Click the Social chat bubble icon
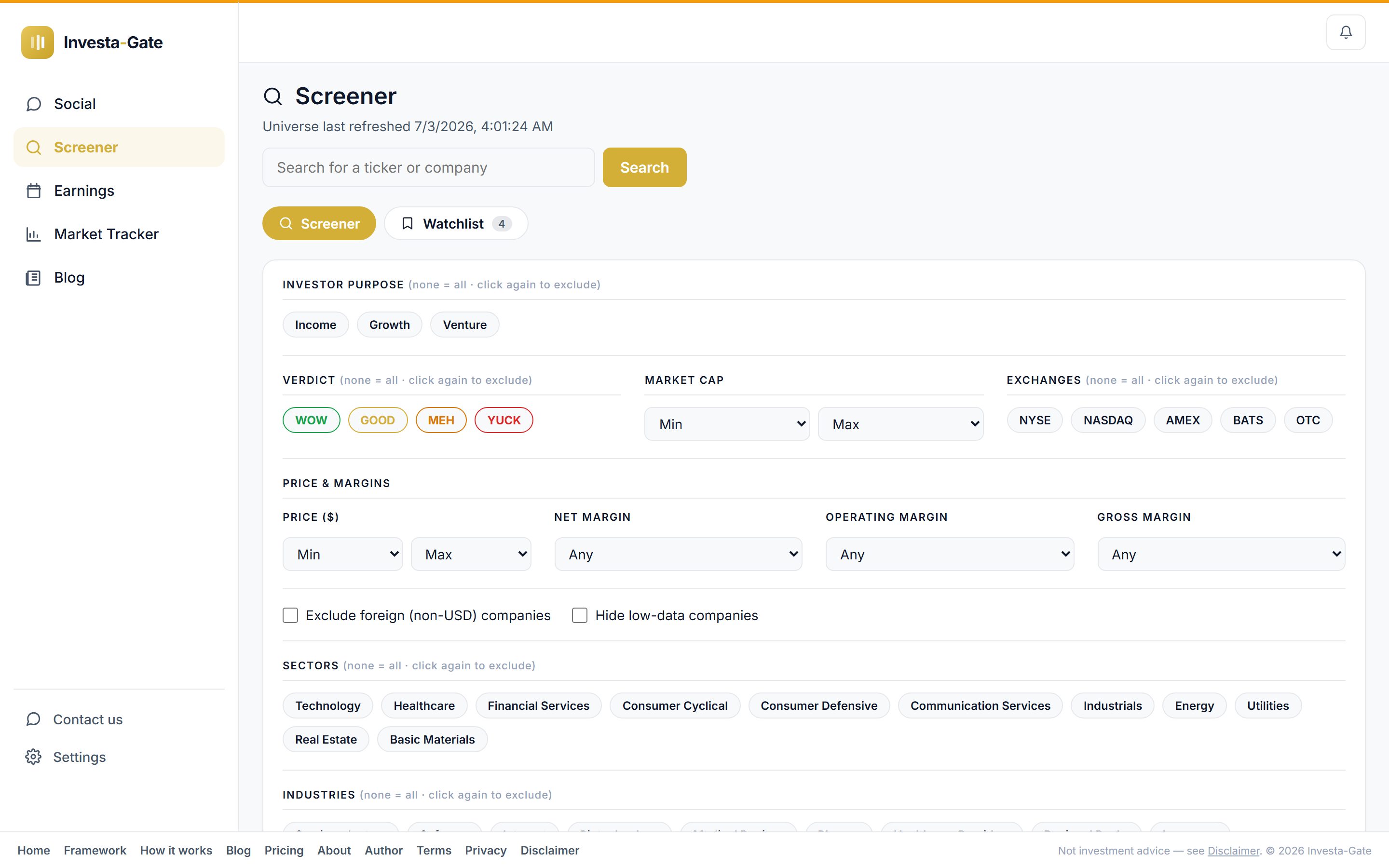This screenshot has height=868, width=1389. (33, 104)
